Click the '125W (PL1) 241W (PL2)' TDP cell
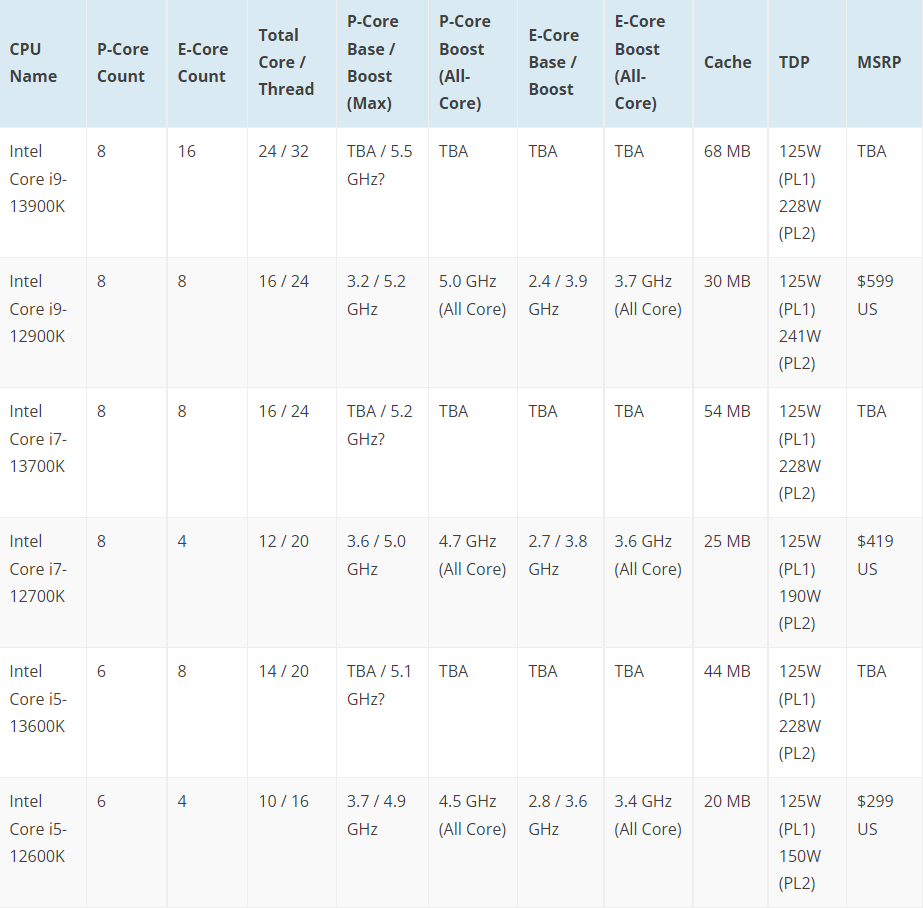 (x=800, y=322)
